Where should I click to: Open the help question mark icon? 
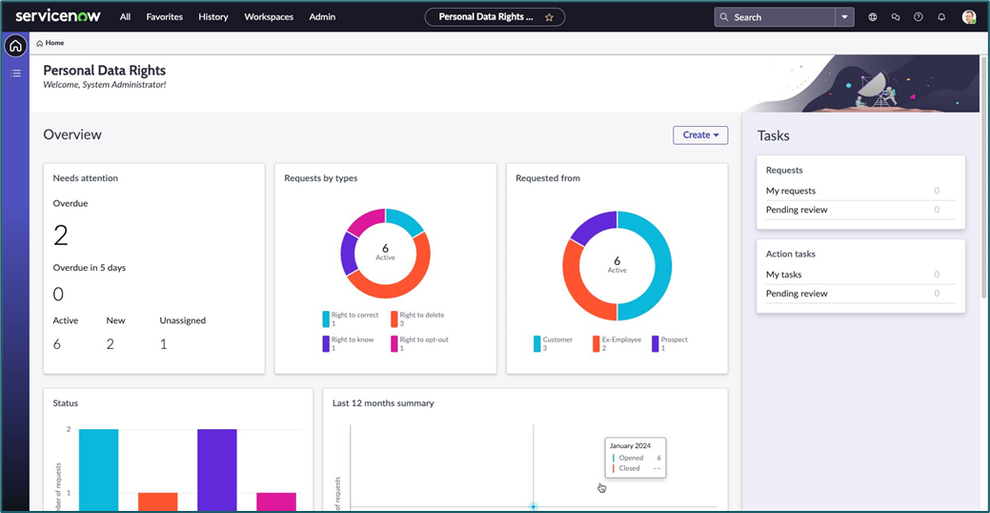coord(918,17)
